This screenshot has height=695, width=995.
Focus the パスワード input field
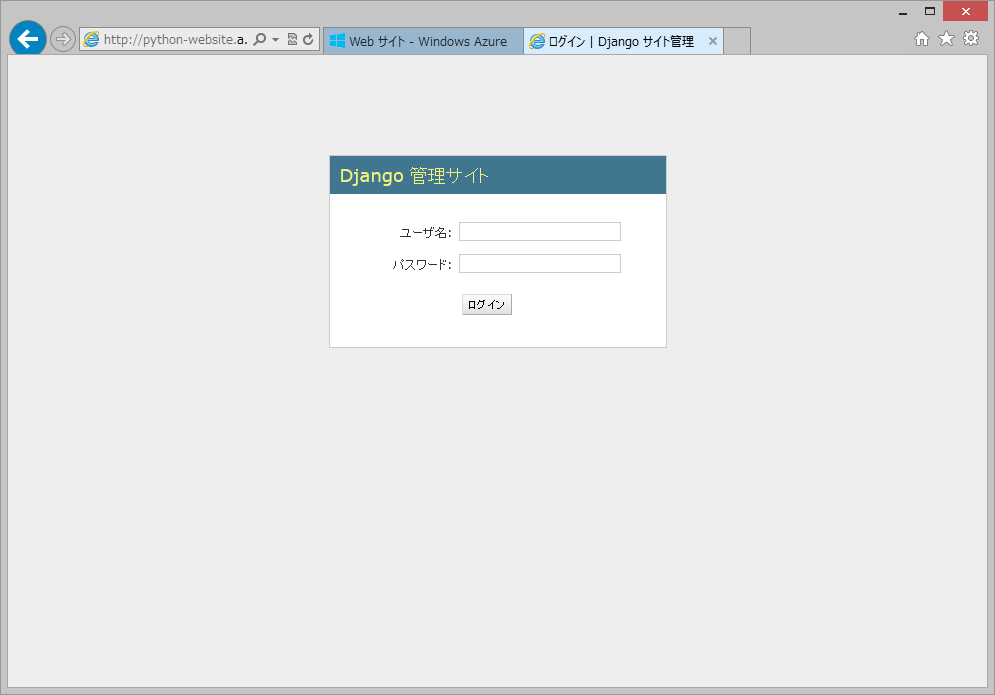coord(539,264)
